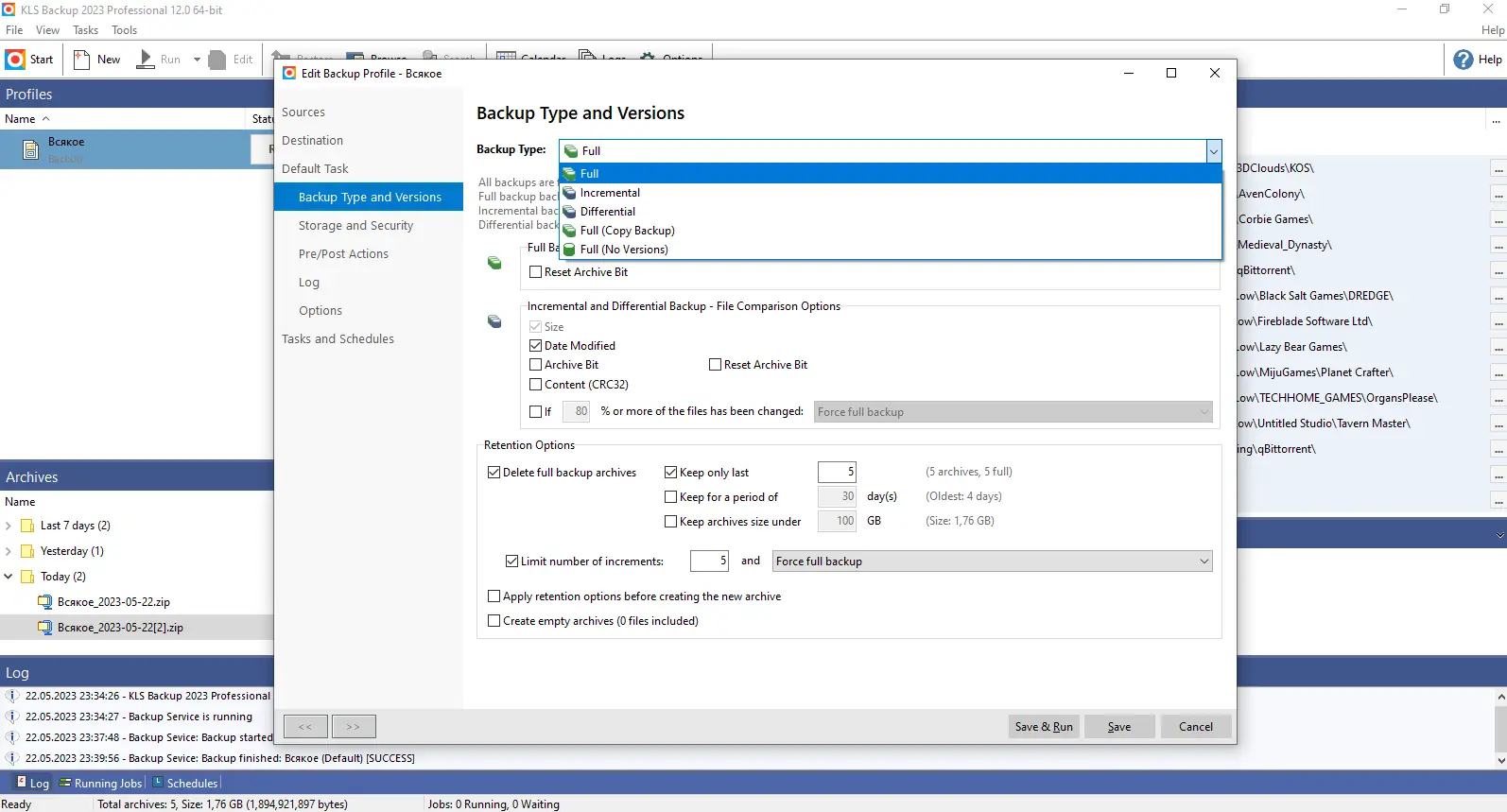The width and height of the screenshot is (1507, 812).
Task: Open the File menu
Action: click(14, 30)
